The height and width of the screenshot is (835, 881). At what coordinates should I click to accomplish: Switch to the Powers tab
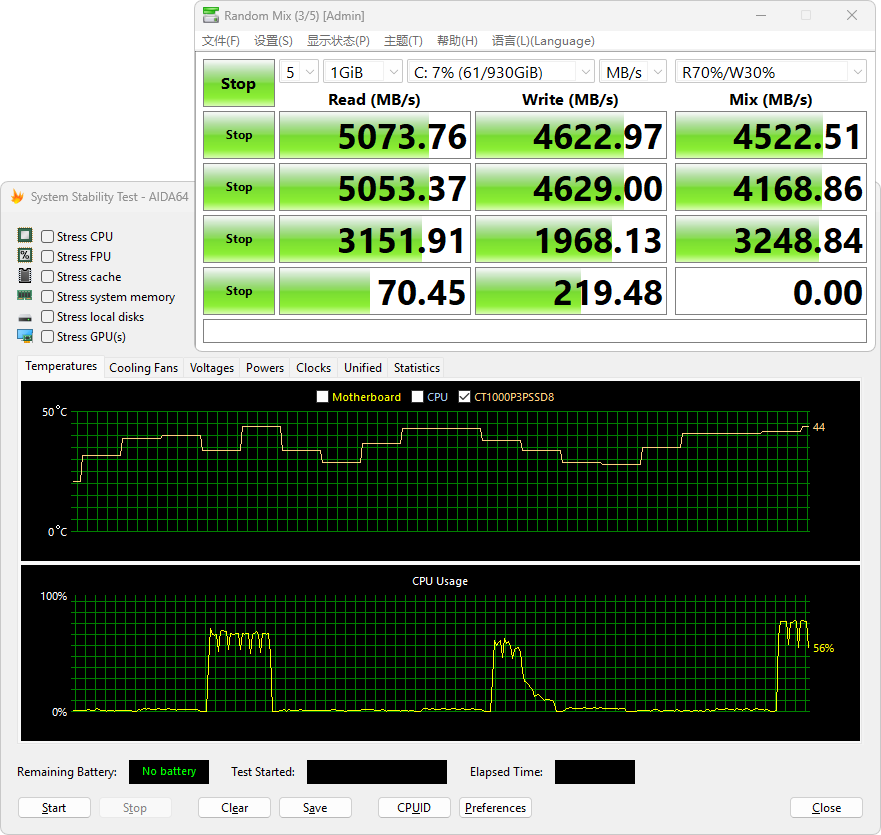coord(265,368)
